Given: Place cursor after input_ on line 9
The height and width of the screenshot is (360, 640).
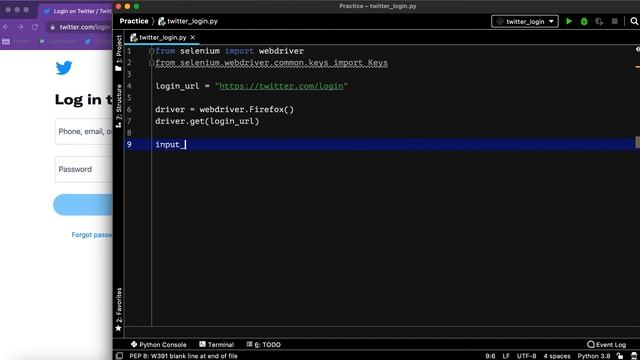Looking at the screenshot, I should pos(185,144).
